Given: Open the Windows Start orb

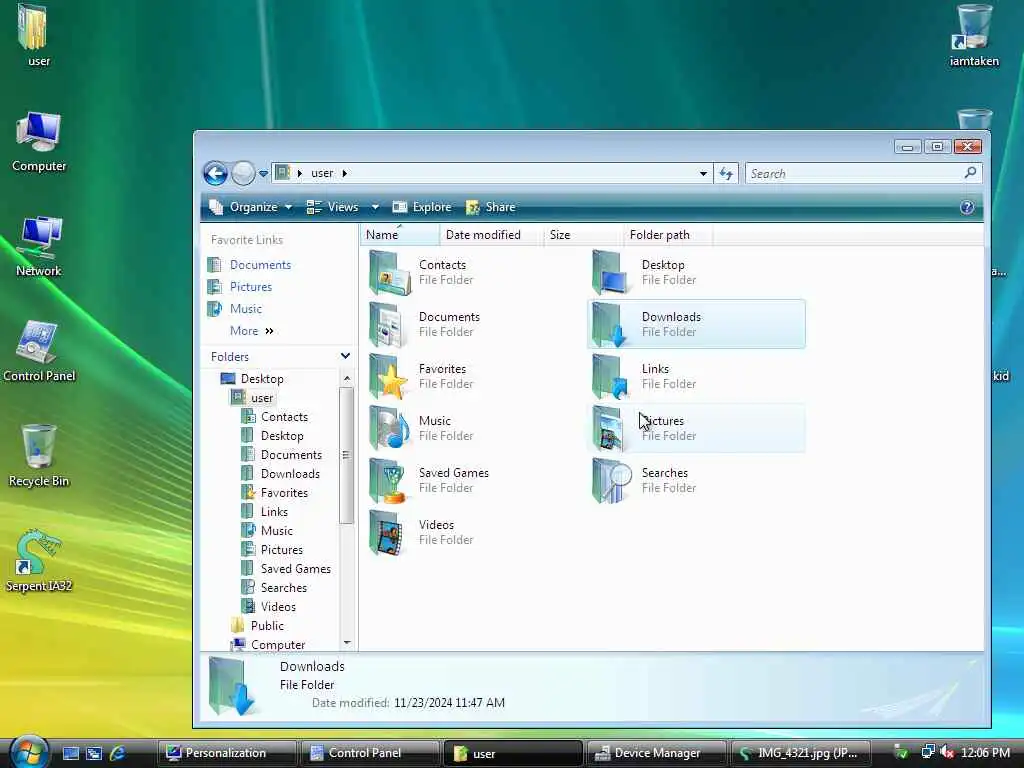Looking at the screenshot, I should 27,751.
